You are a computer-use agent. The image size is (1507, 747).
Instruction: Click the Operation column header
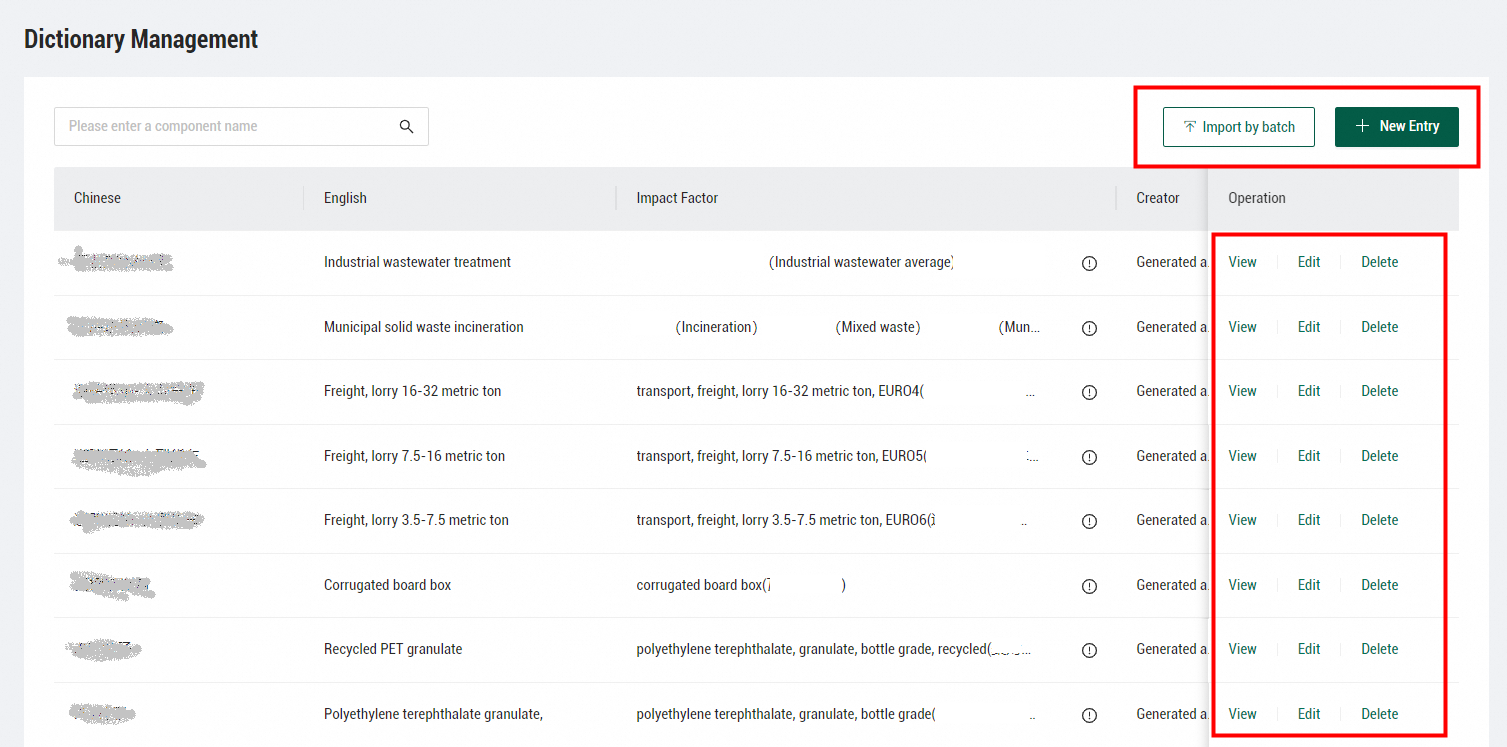tap(1257, 198)
